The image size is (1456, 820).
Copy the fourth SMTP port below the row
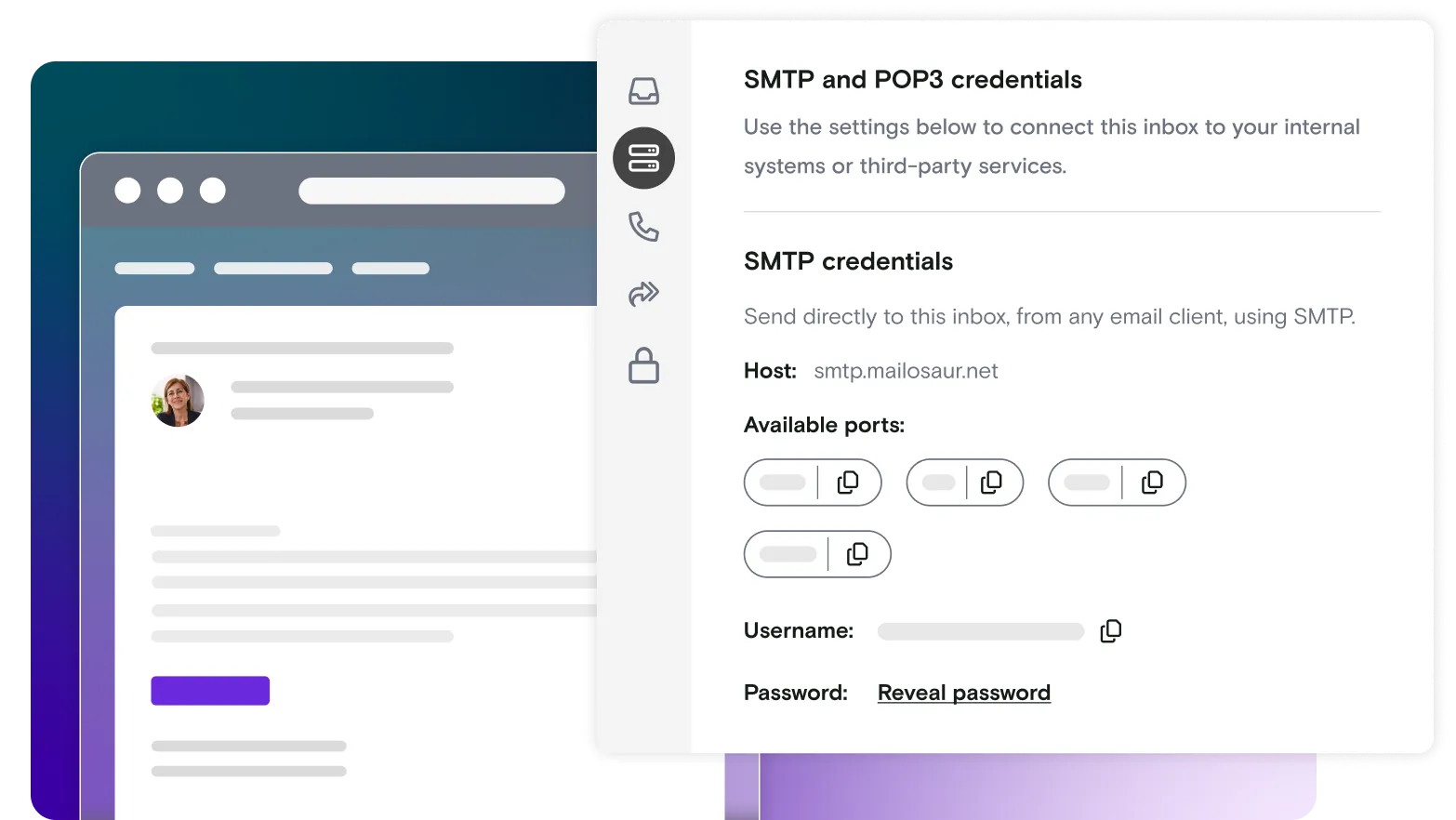857,553
